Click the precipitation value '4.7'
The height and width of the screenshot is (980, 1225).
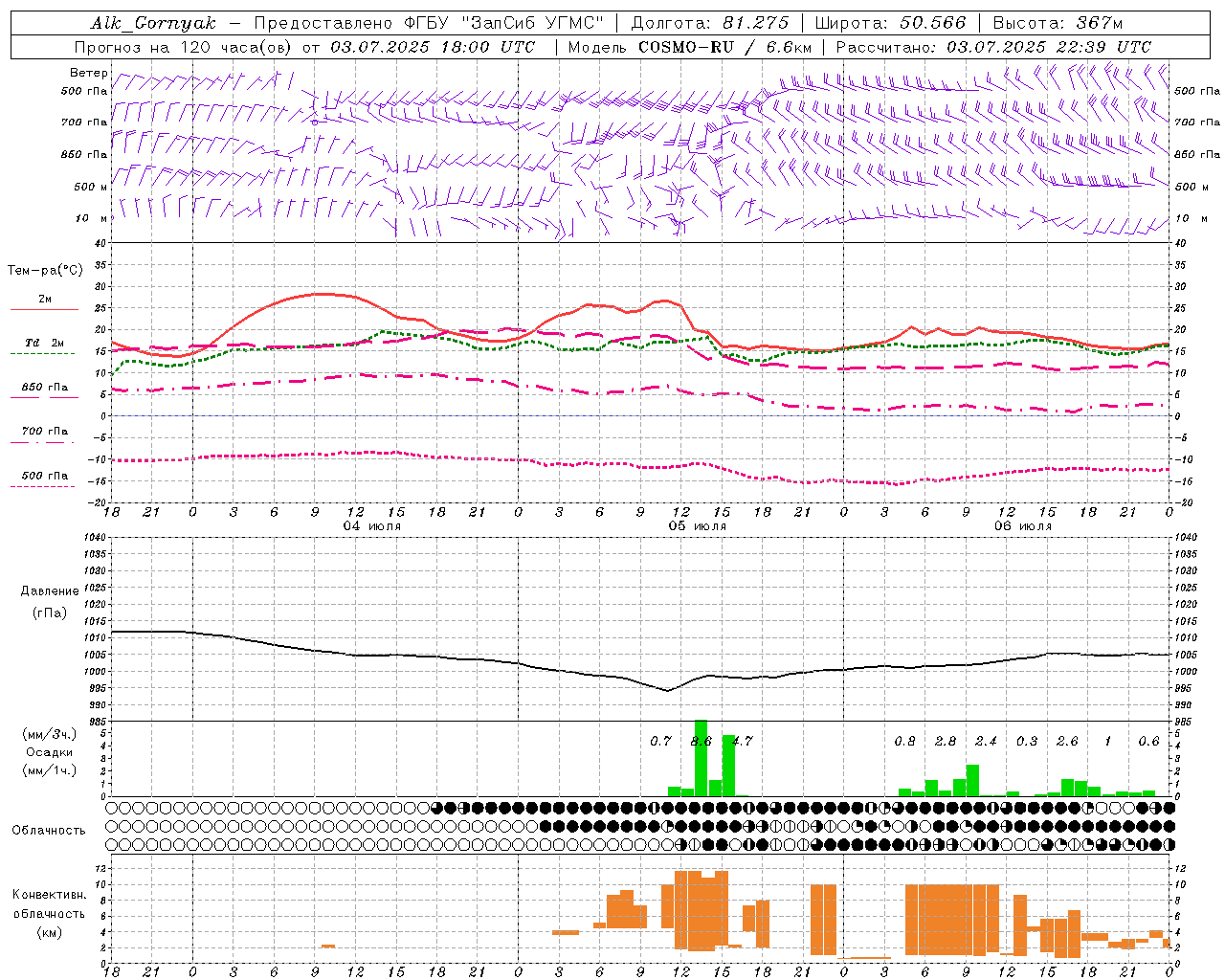click(742, 742)
